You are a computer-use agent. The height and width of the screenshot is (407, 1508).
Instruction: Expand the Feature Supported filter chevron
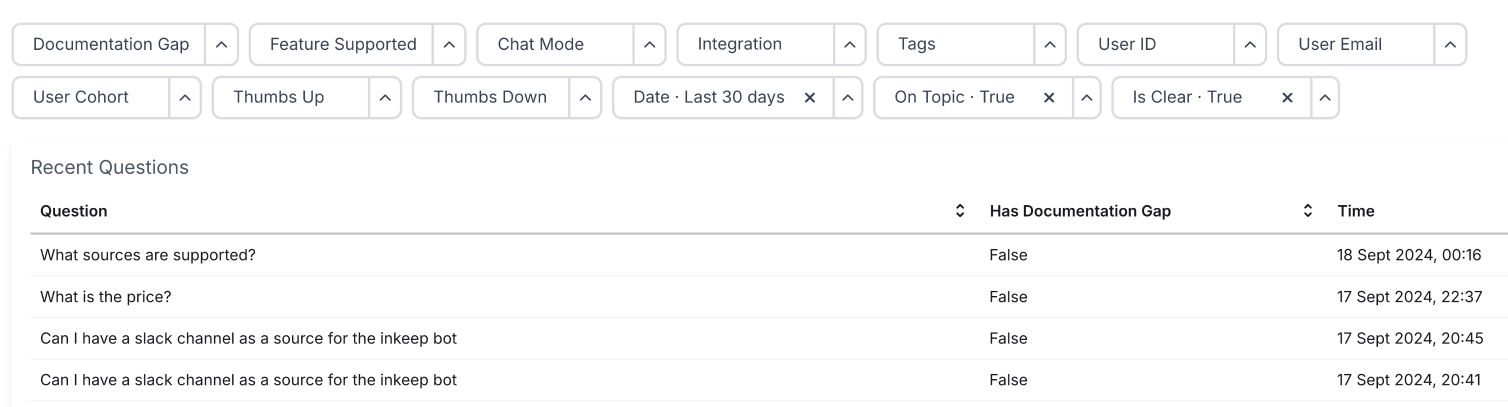pyautogui.click(x=449, y=45)
